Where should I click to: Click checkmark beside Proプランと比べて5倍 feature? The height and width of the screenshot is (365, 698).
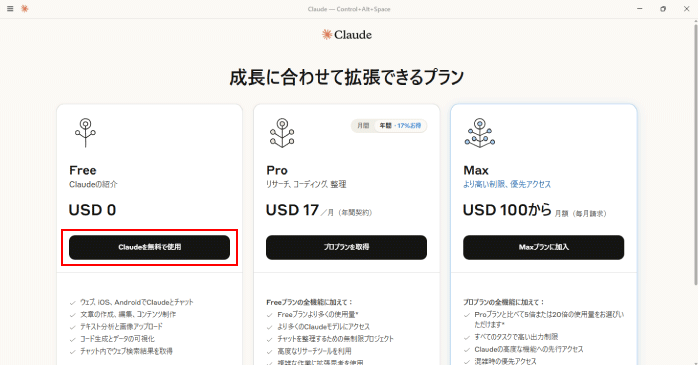click(x=467, y=315)
